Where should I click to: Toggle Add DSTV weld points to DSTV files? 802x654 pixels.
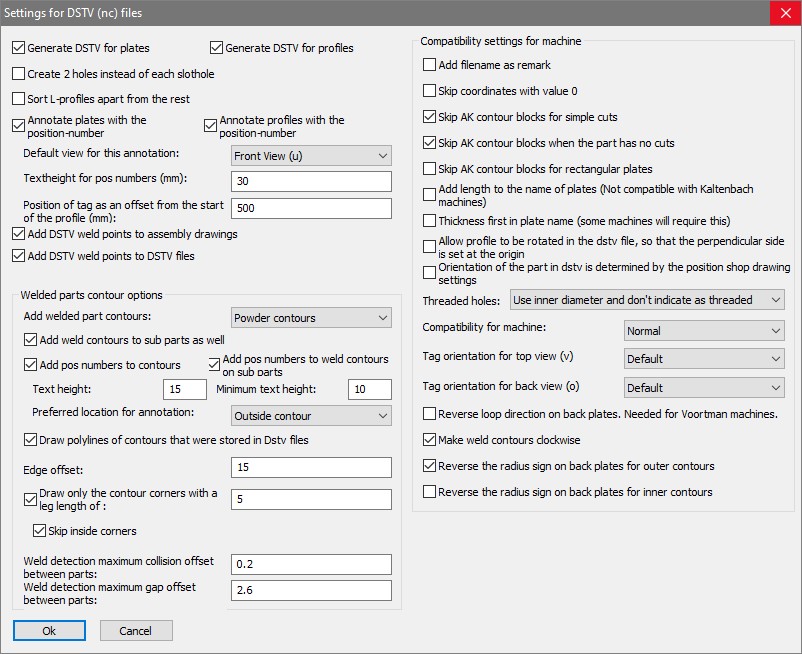click(x=18, y=256)
